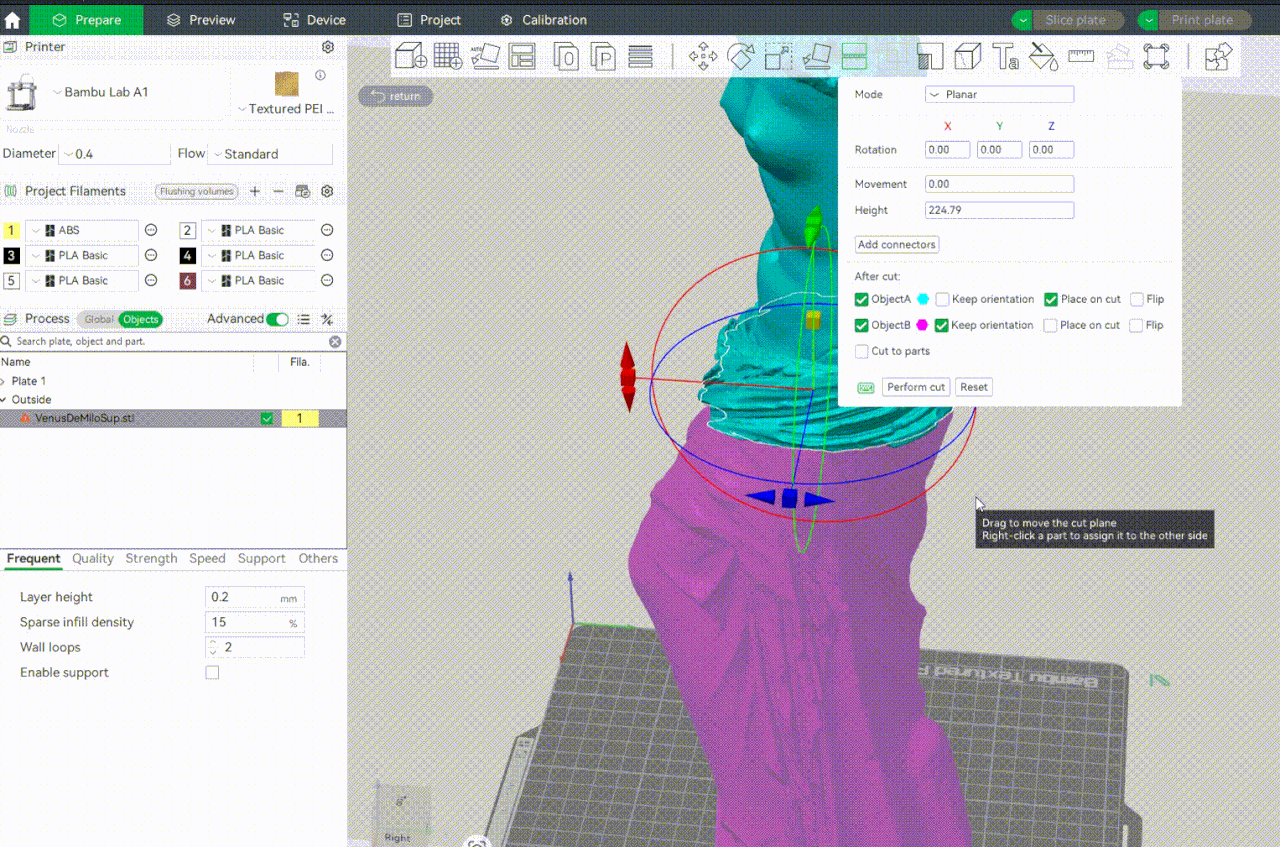The height and width of the screenshot is (847, 1280).
Task: Expand the Plate 1 tree item
Action: (5, 381)
